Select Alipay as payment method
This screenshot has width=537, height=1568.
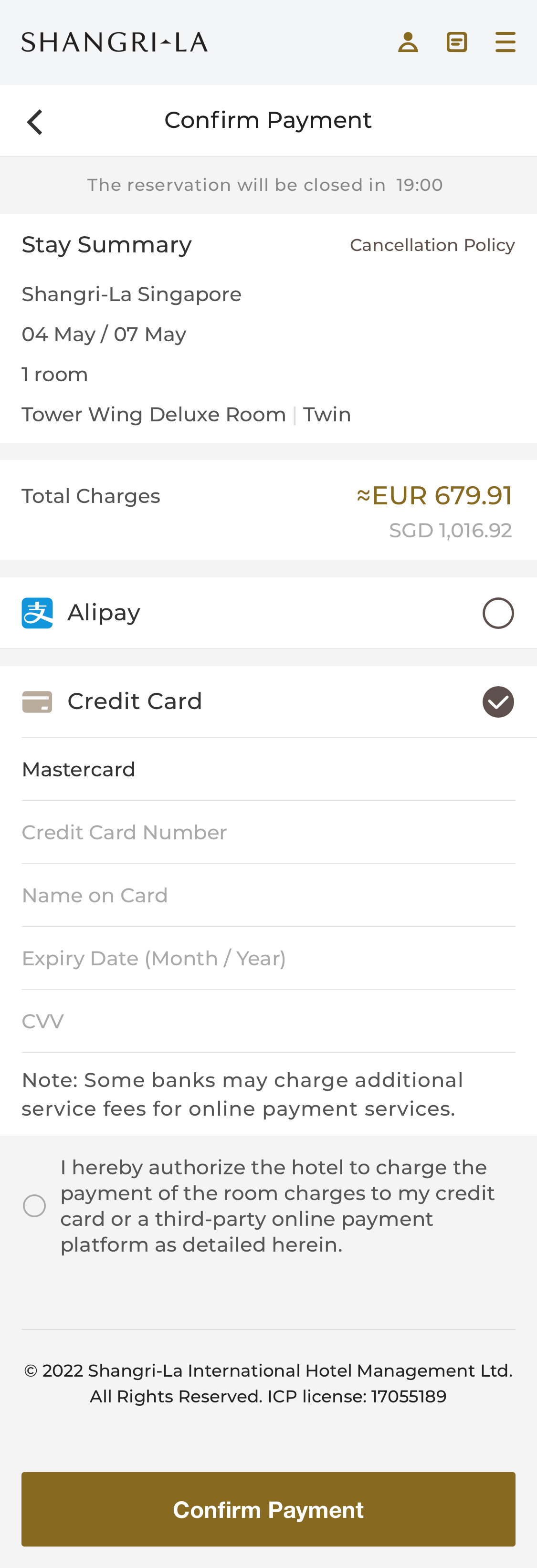click(x=499, y=612)
